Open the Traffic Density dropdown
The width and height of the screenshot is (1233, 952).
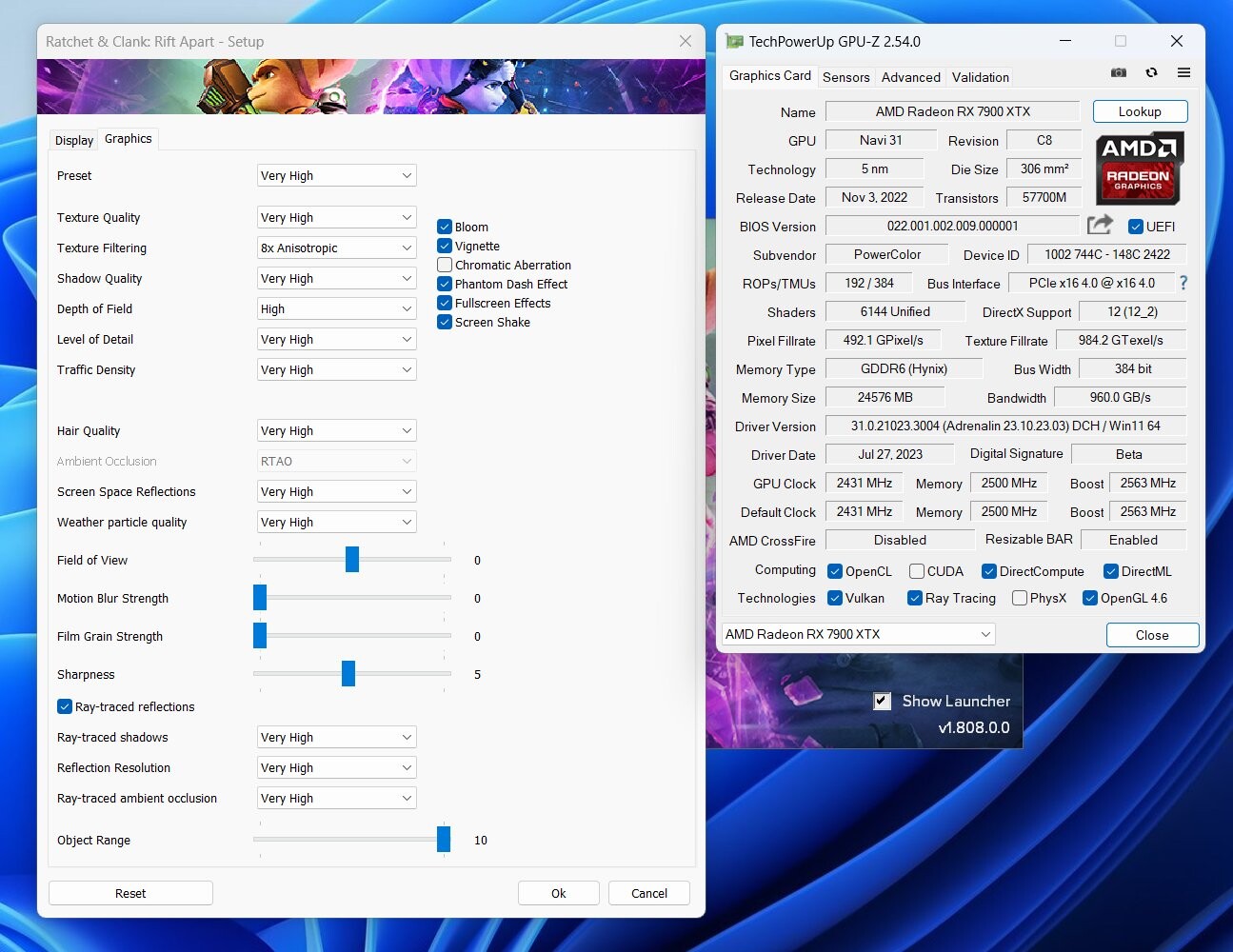click(x=337, y=369)
